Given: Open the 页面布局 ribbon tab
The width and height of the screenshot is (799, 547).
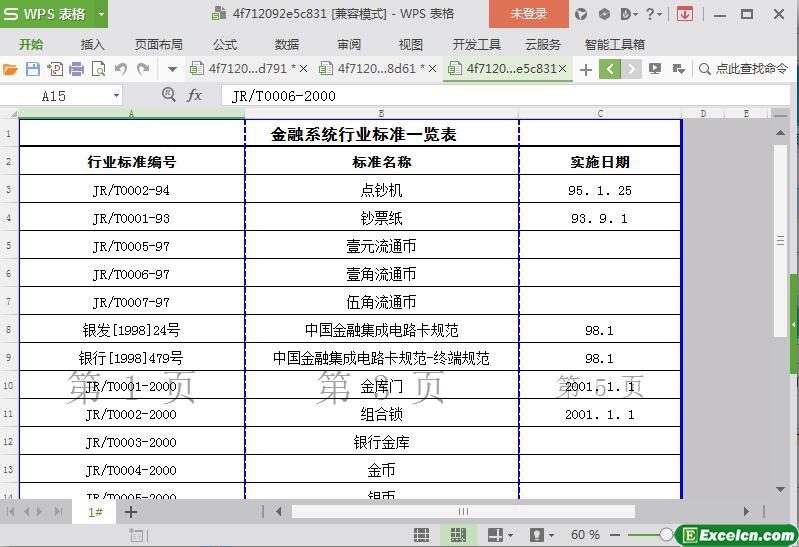Looking at the screenshot, I should (158, 44).
